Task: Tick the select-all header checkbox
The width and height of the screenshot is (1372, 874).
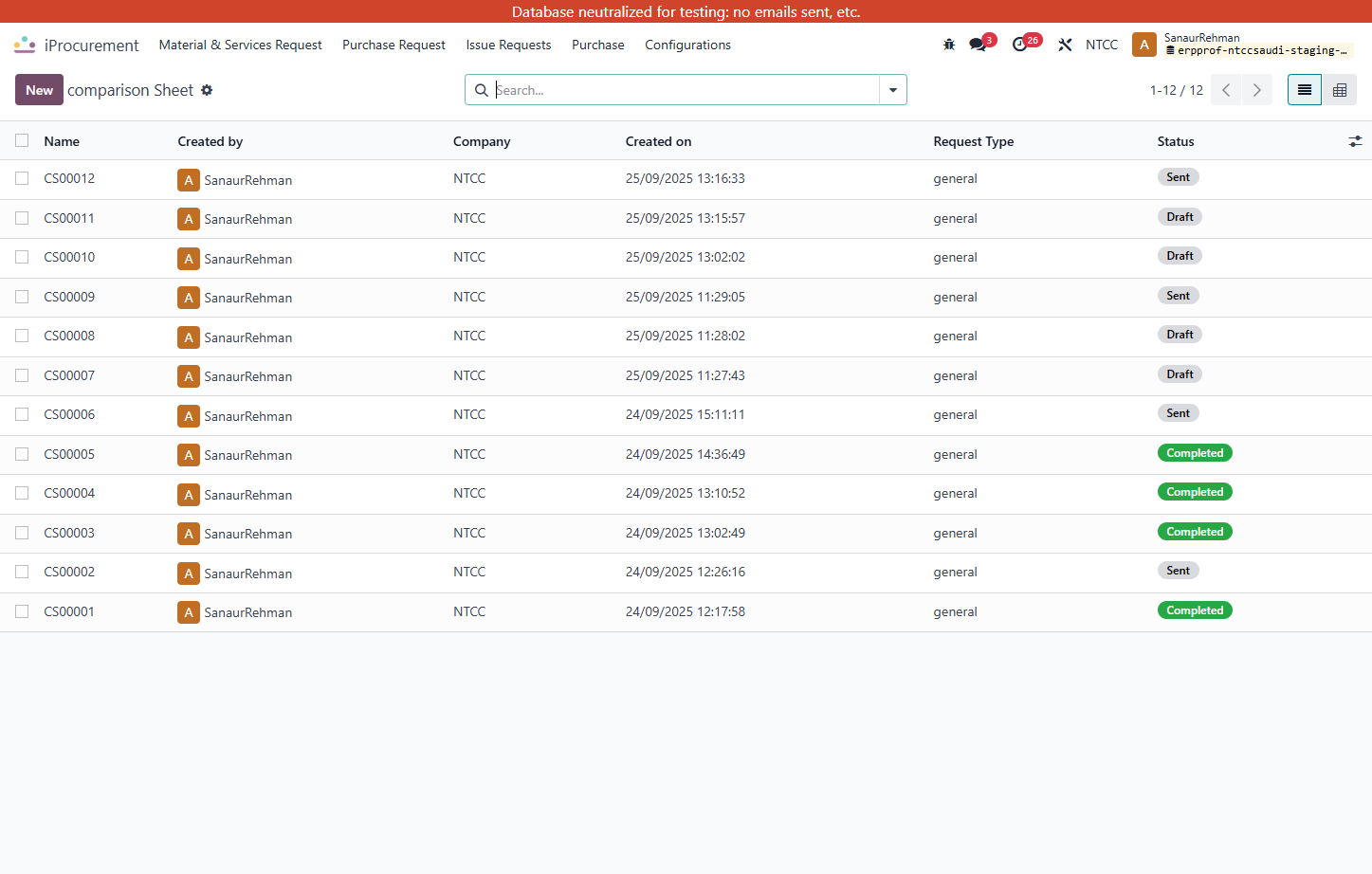Action: point(22,140)
